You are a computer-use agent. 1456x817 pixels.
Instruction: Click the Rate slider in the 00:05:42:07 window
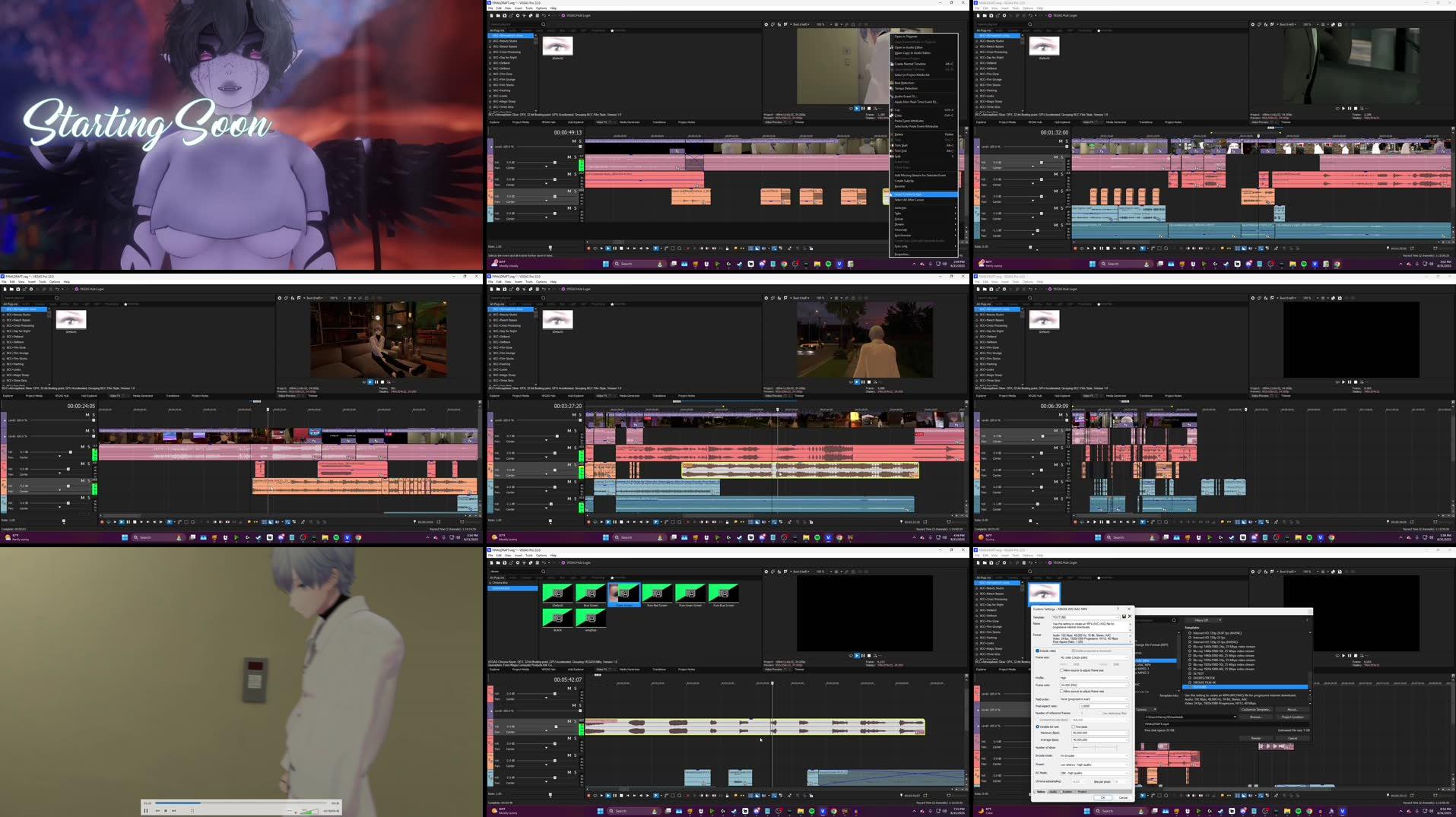coord(550,795)
